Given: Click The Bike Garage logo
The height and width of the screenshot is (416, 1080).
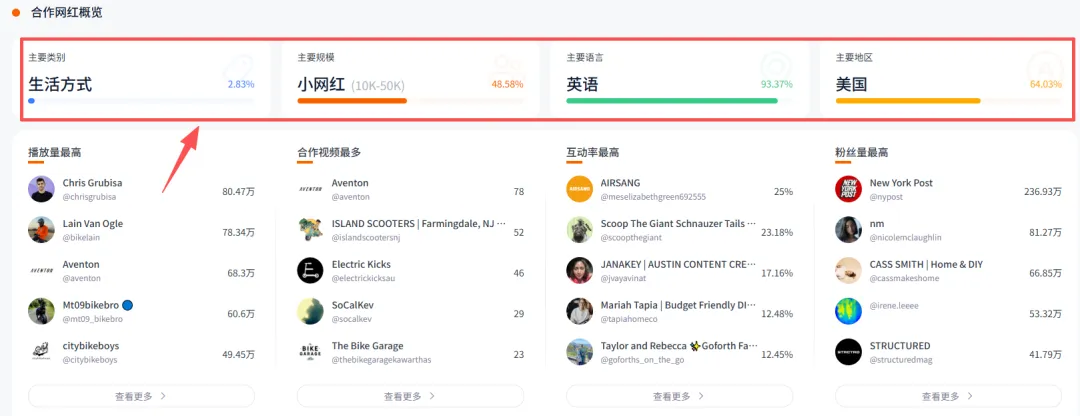Looking at the screenshot, I should 311,352.
